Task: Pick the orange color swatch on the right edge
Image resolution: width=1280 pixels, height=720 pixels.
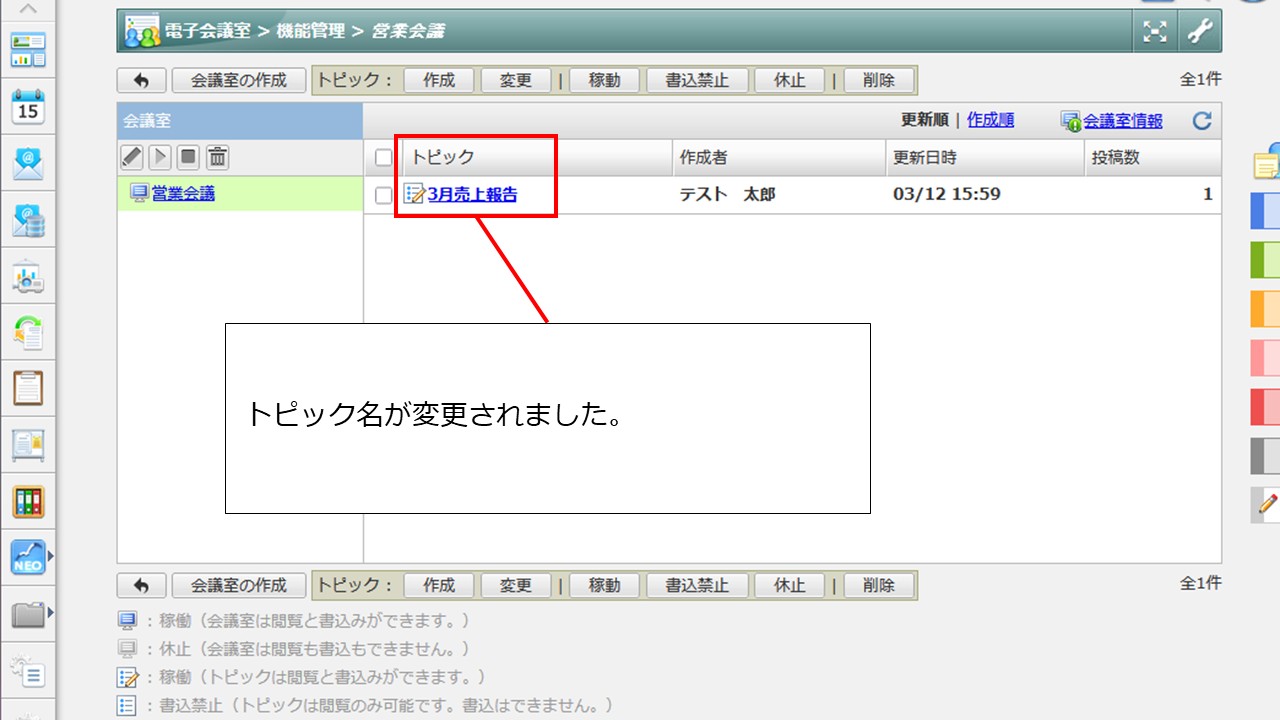Action: coord(1266,308)
